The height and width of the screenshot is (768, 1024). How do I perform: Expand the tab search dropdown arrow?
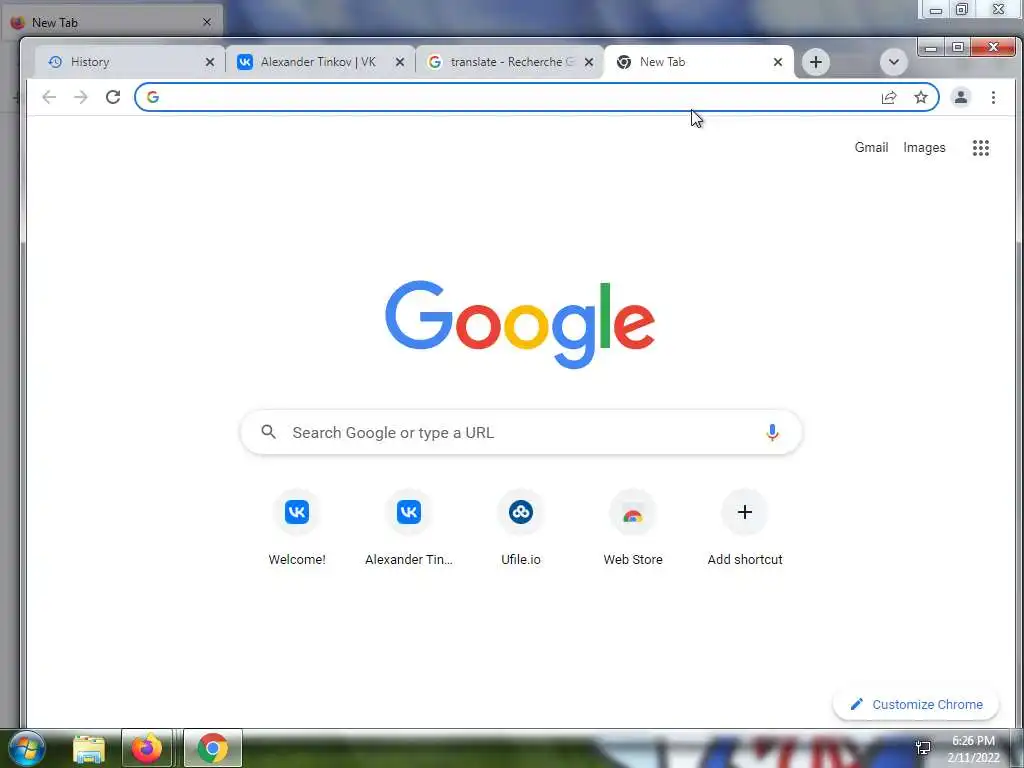tap(894, 62)
